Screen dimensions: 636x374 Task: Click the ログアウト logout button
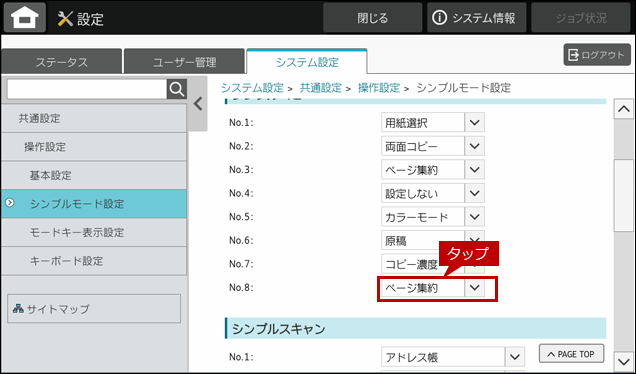[597, 55]
